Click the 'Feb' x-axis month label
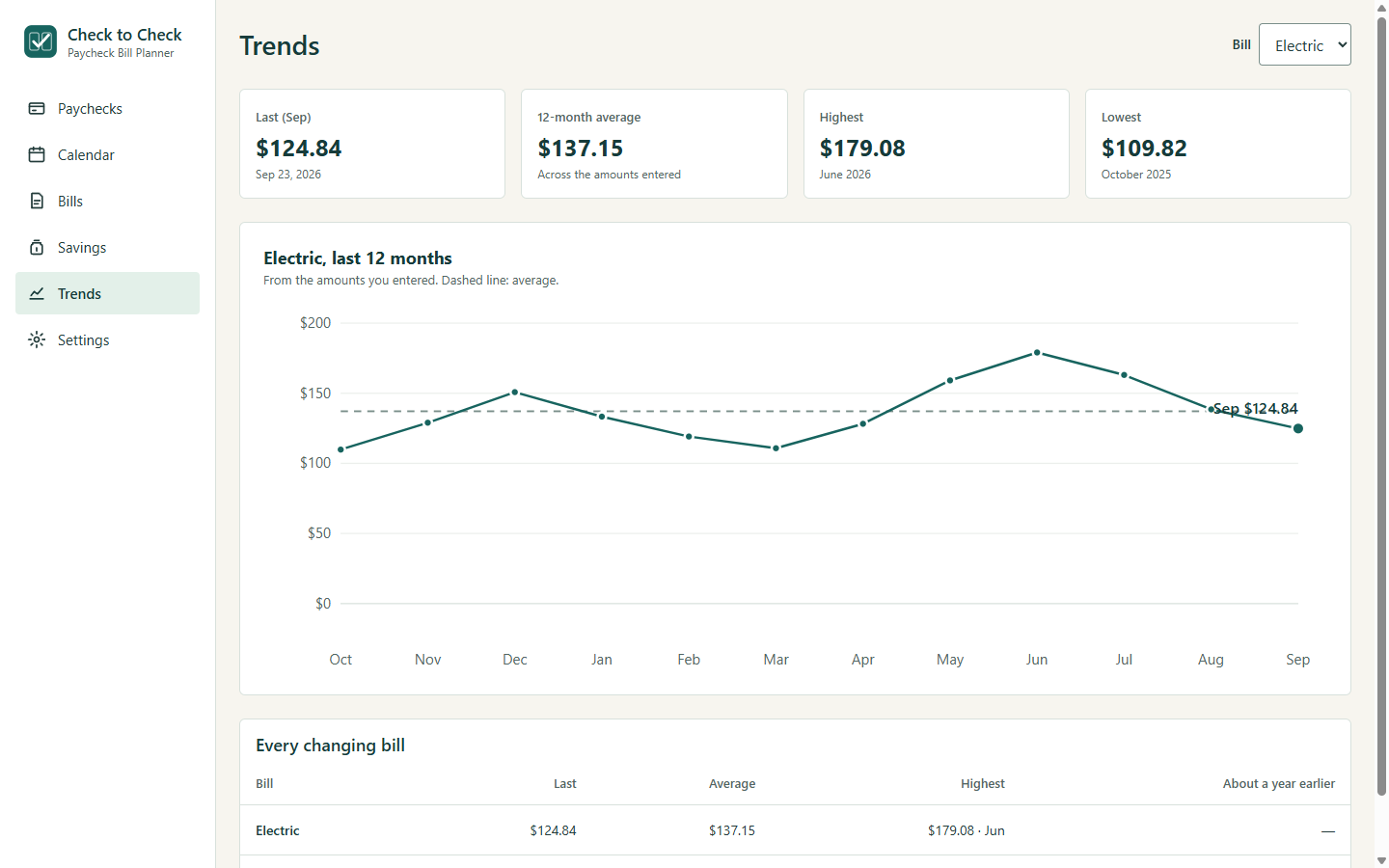The height and width of the screenshot is (868, 1389). [689, 660]
